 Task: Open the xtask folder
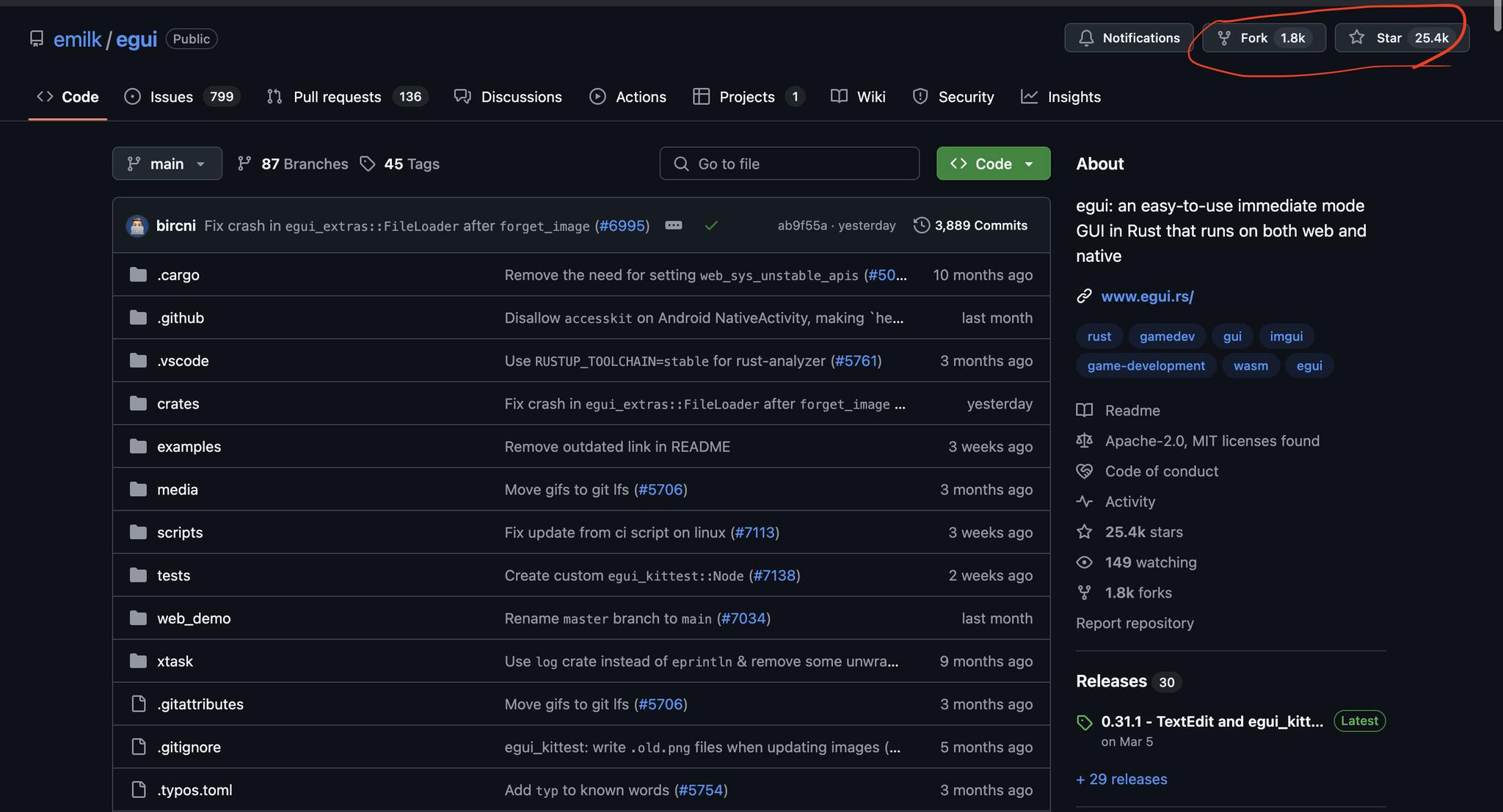pos(175,662)
